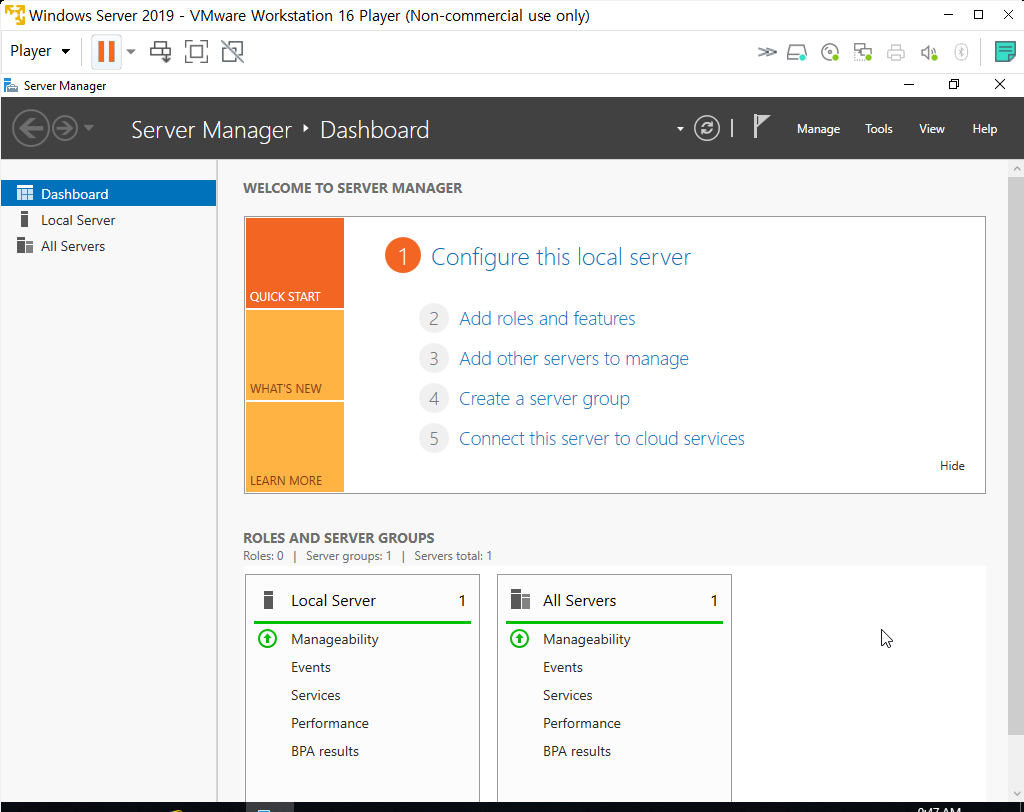Click the sound card device icon
The width and height of the screenshot is (1024, 812).
[929, 52]
